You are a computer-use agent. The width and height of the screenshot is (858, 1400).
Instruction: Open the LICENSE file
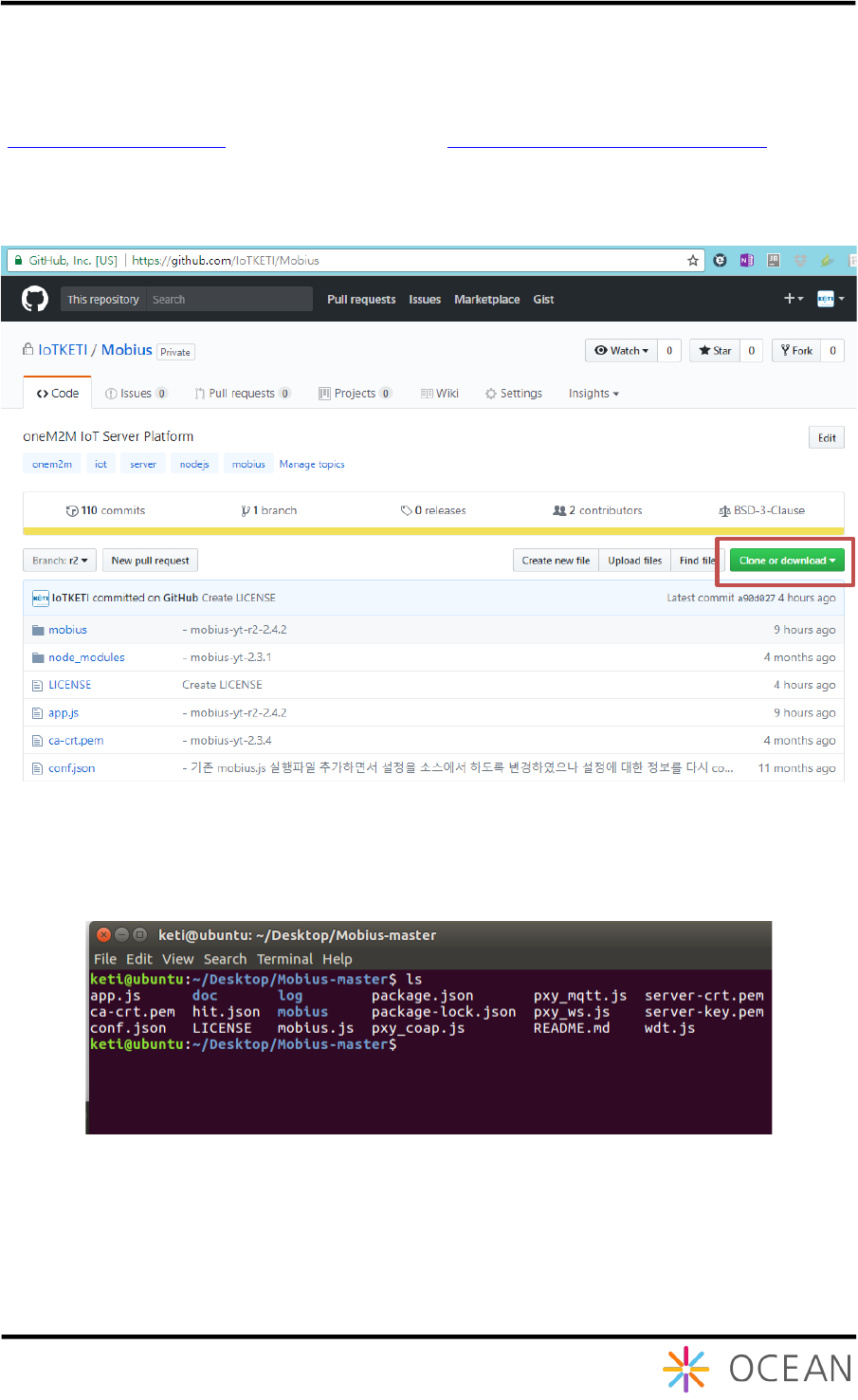pyautogui.click(x=70, y=685)
